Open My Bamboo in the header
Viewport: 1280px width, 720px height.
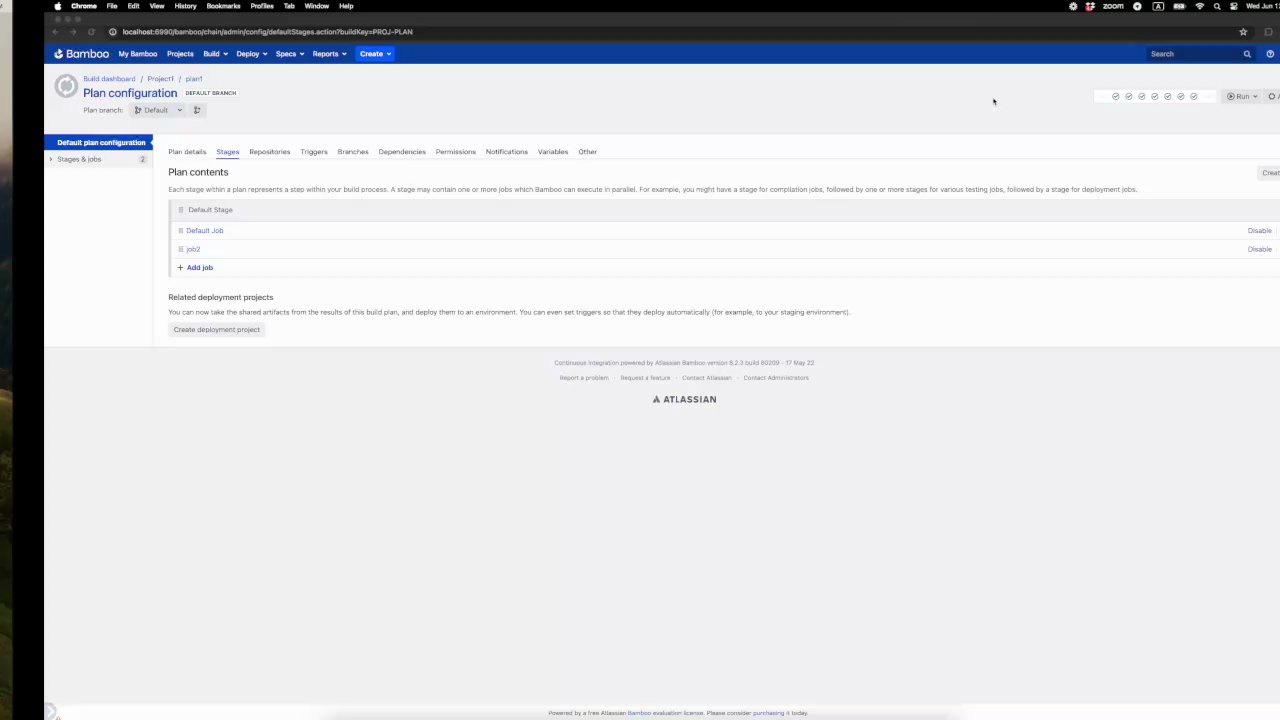[138, 54]
